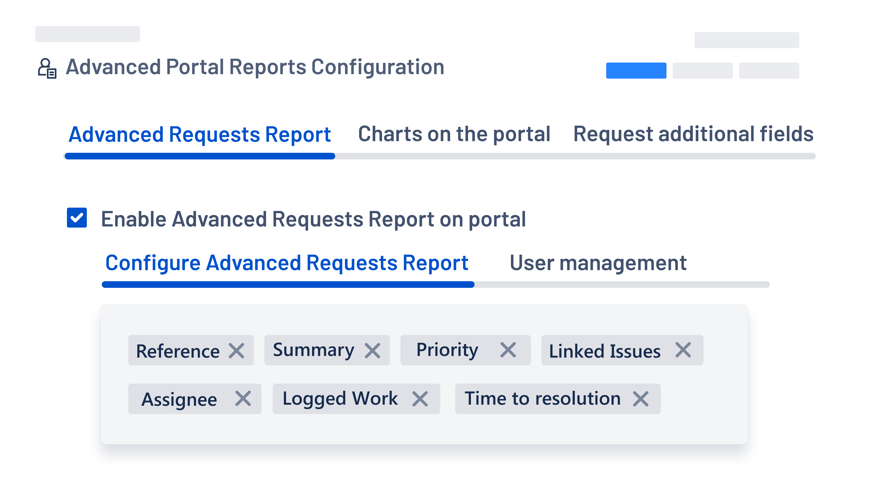This screenshot has height=496, width=871.
Task: Select the Advanced Requests Report tab
Action: [199, 134]
